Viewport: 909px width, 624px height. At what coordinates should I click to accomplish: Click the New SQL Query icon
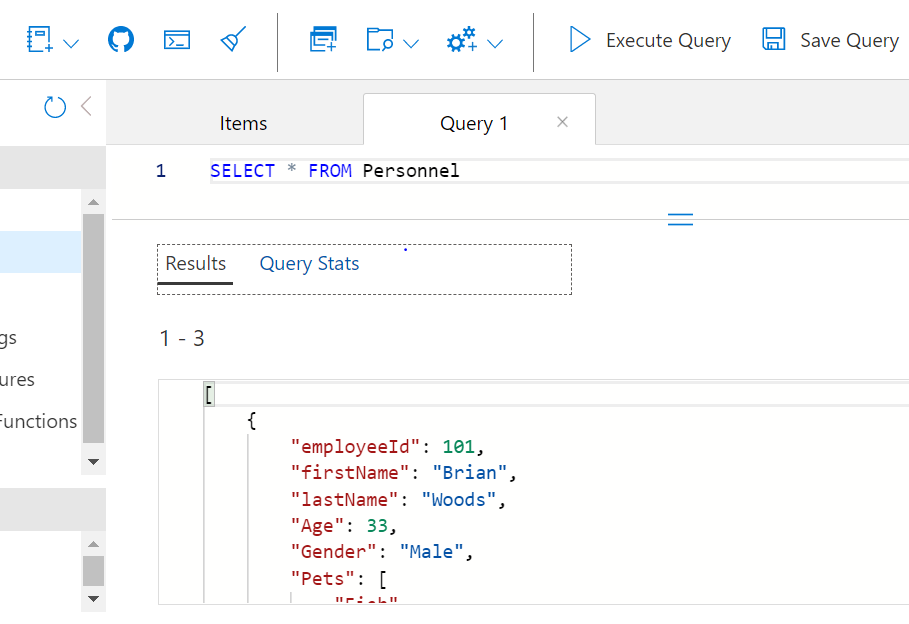click(323, 40)
